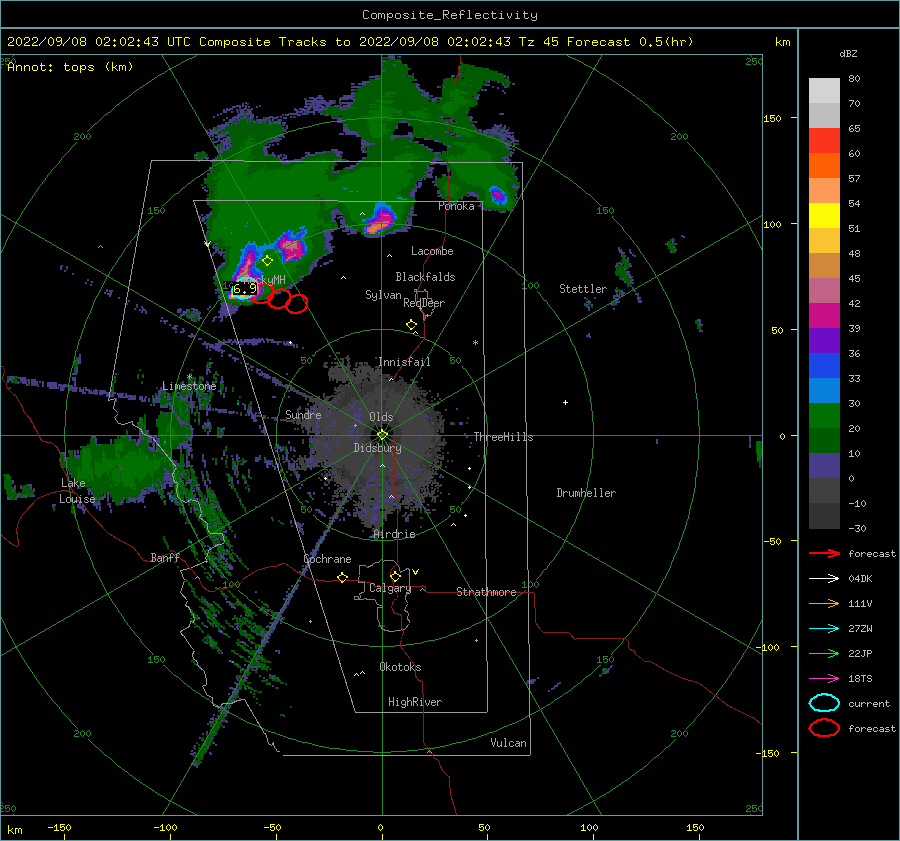Viewport: 900px width, 841px height.
Task: Click the Blackfalds city label
Action: [x=425, y=277]
